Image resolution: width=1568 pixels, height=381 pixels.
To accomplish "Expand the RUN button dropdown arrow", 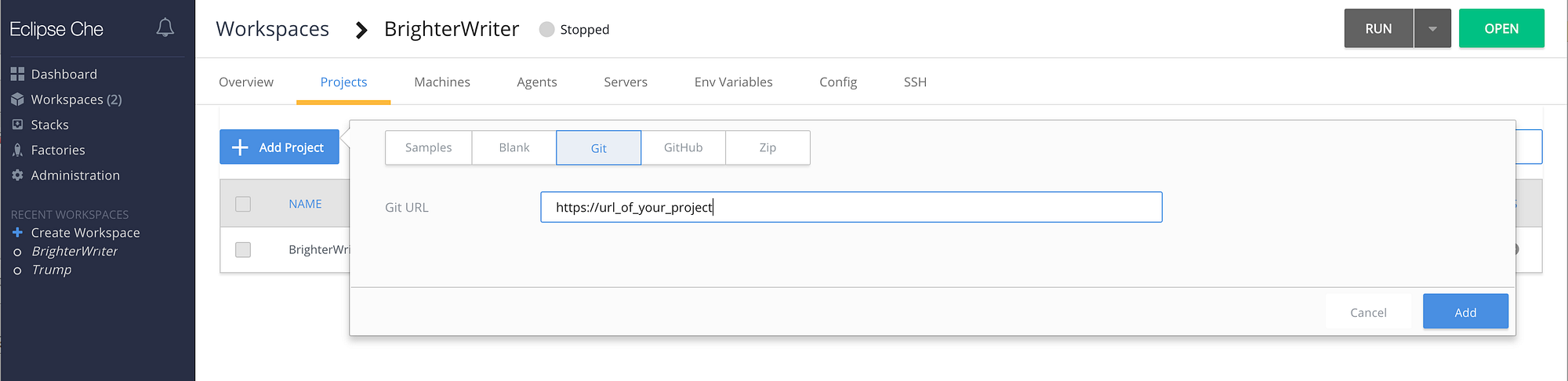I will pos(1432,29).
